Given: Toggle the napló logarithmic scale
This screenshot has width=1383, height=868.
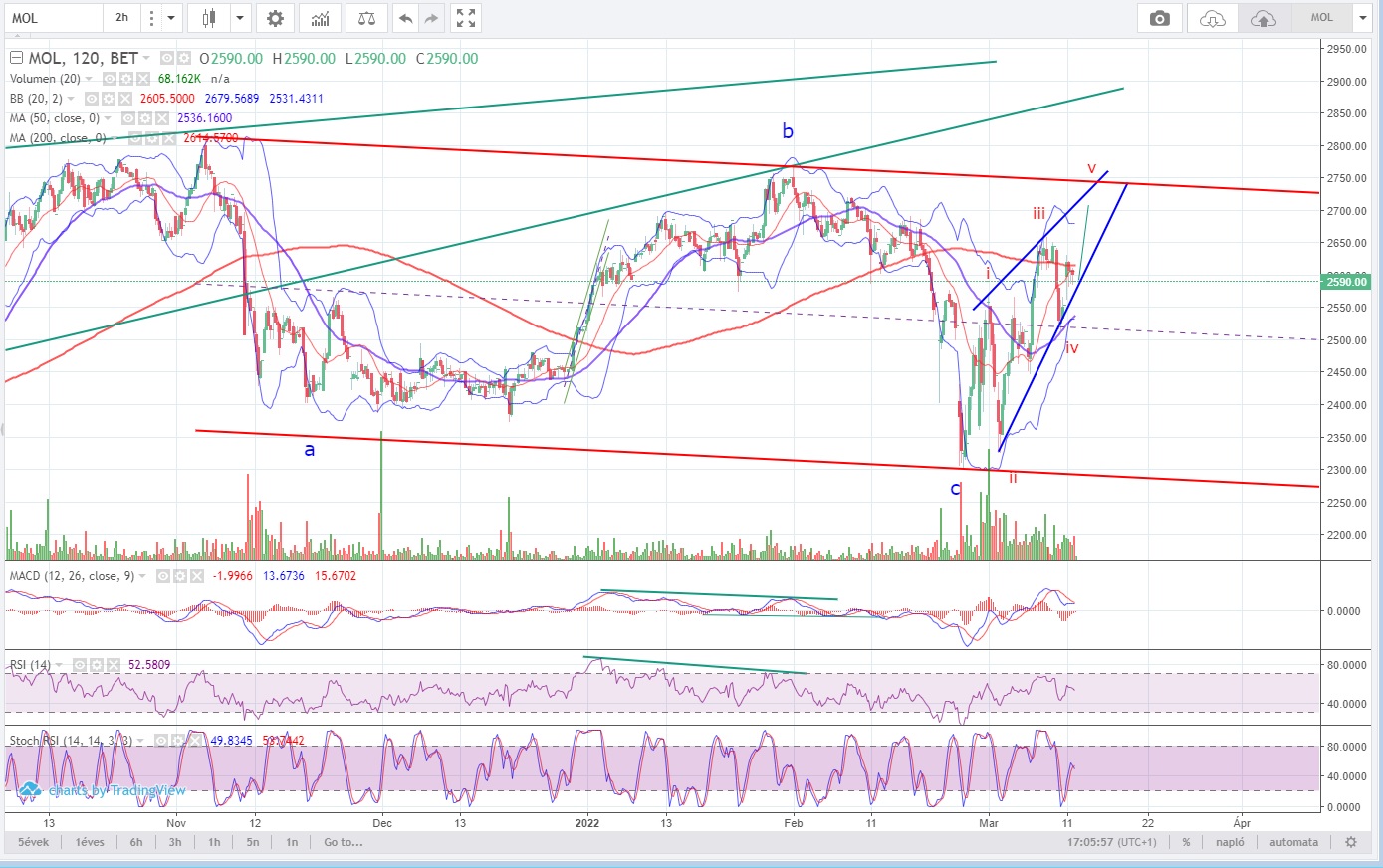Looking at the screenshot, I should 1230,842.
